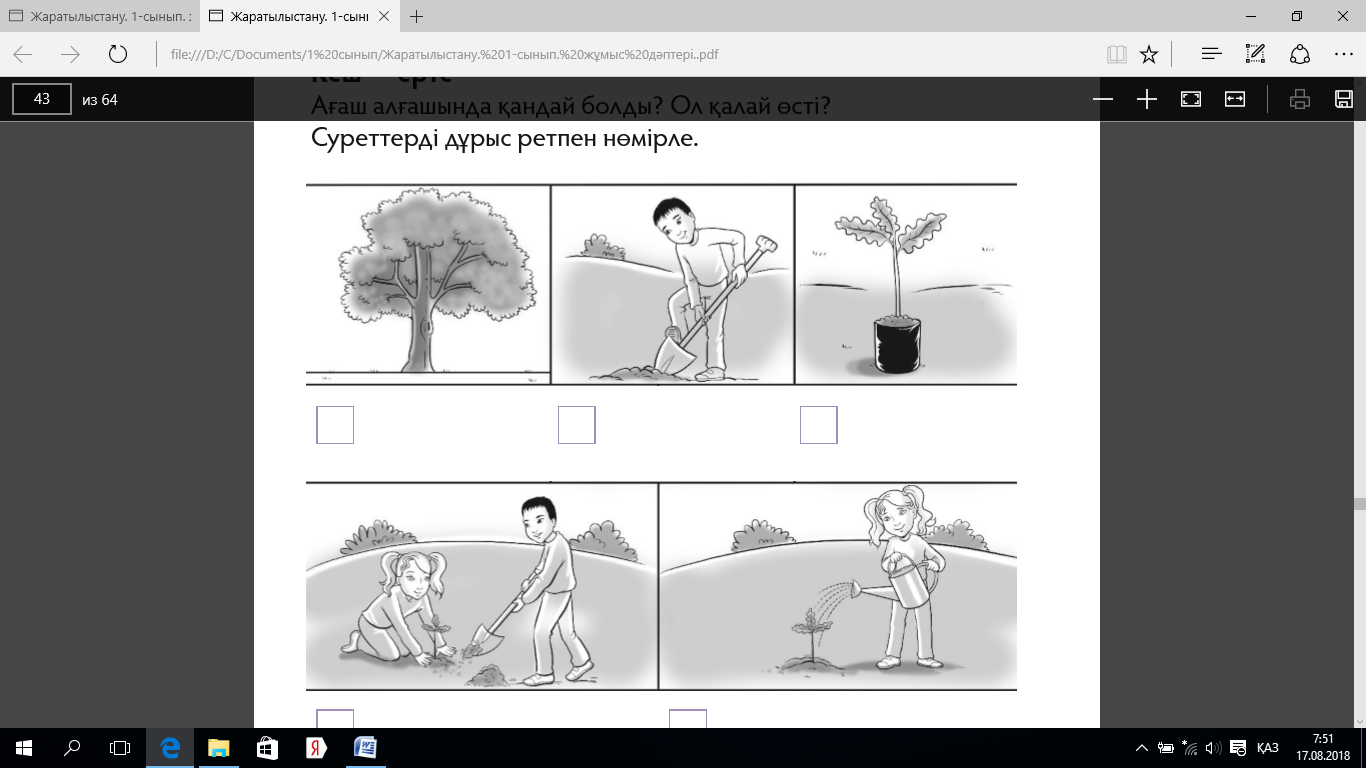The height and width of the screenshot is (768, 1366).
Task: Fit the PDF to window width
Action: tap(1235, 99)
